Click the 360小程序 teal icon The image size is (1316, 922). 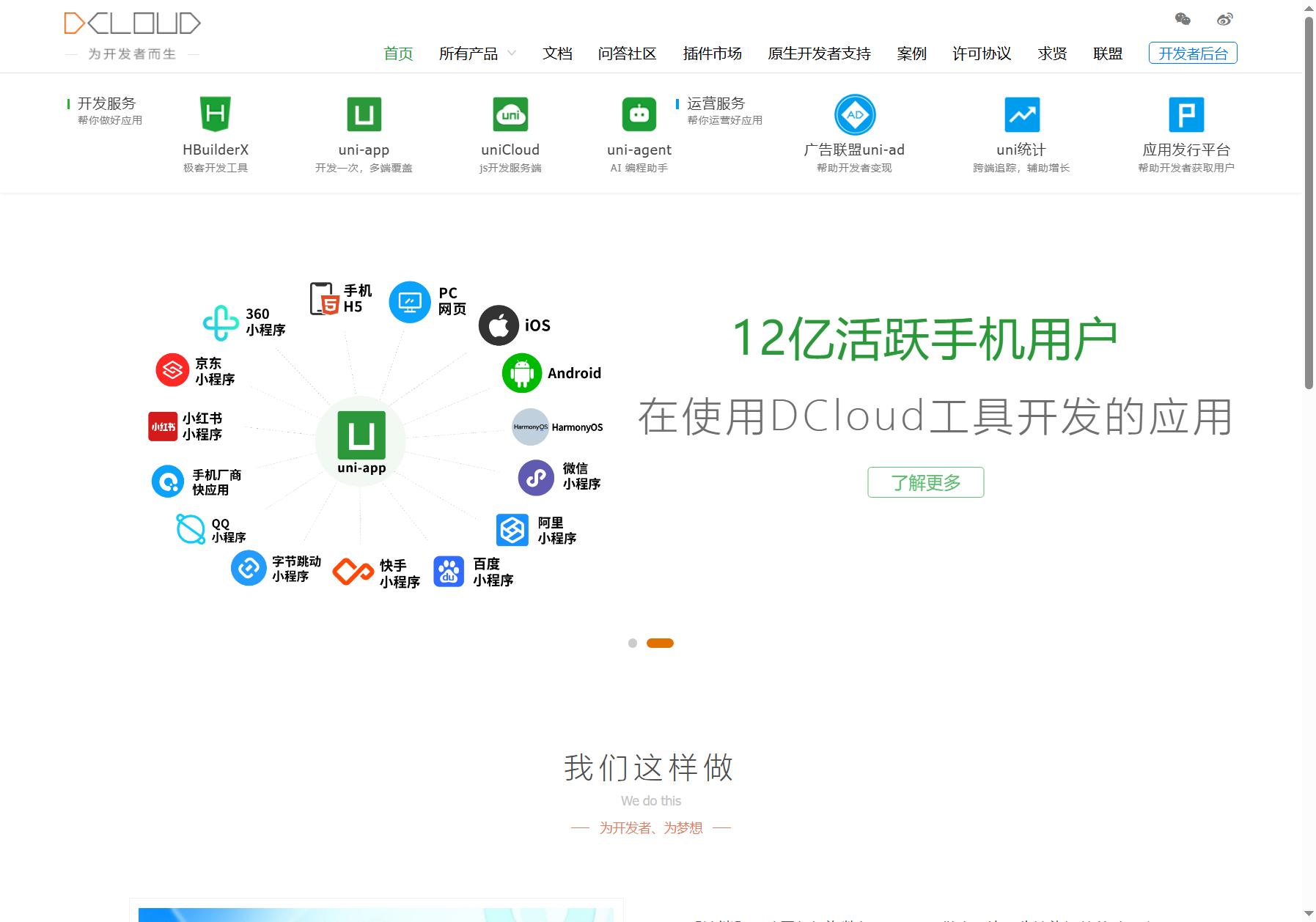(221, 322)
